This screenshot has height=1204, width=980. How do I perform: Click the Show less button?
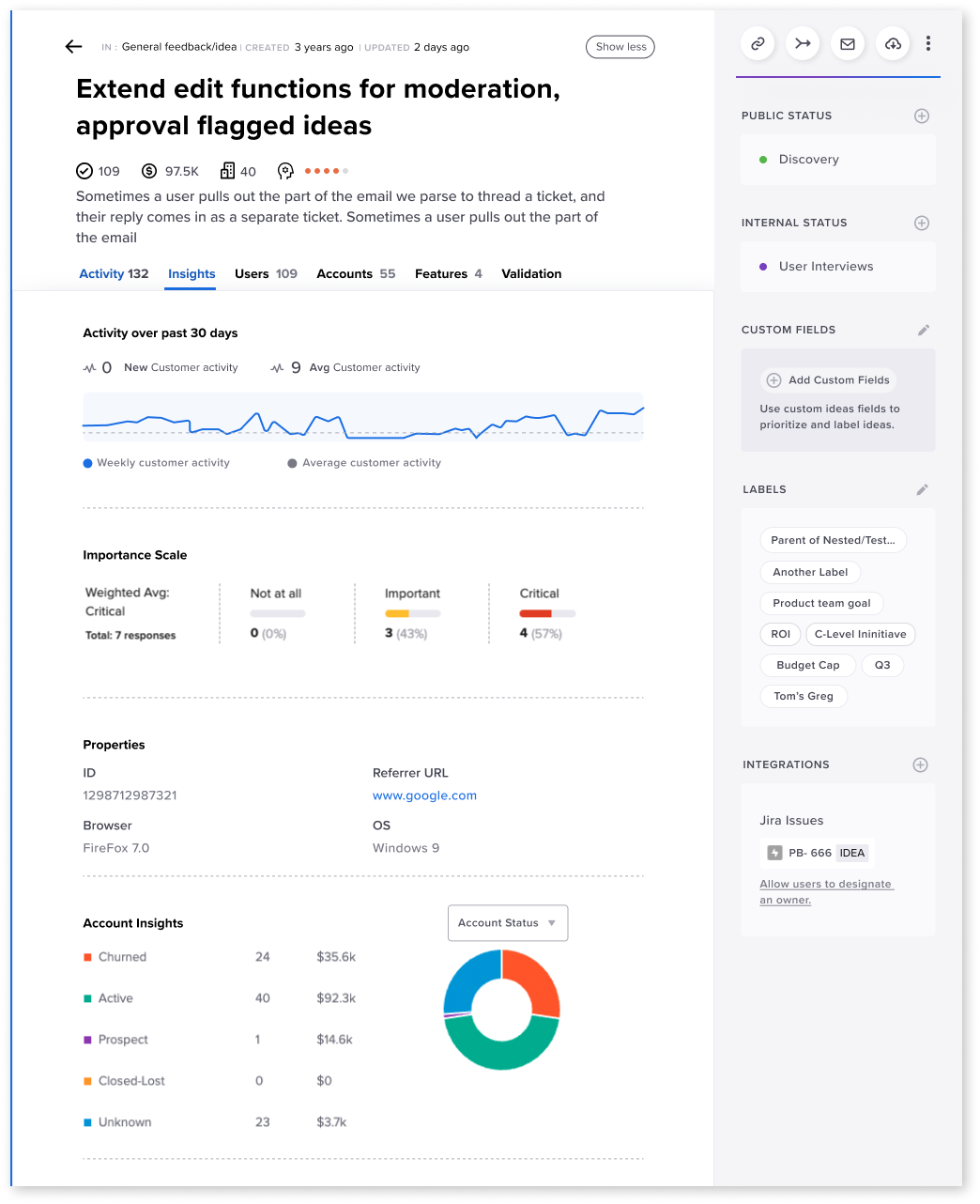(x=620, y=47)
